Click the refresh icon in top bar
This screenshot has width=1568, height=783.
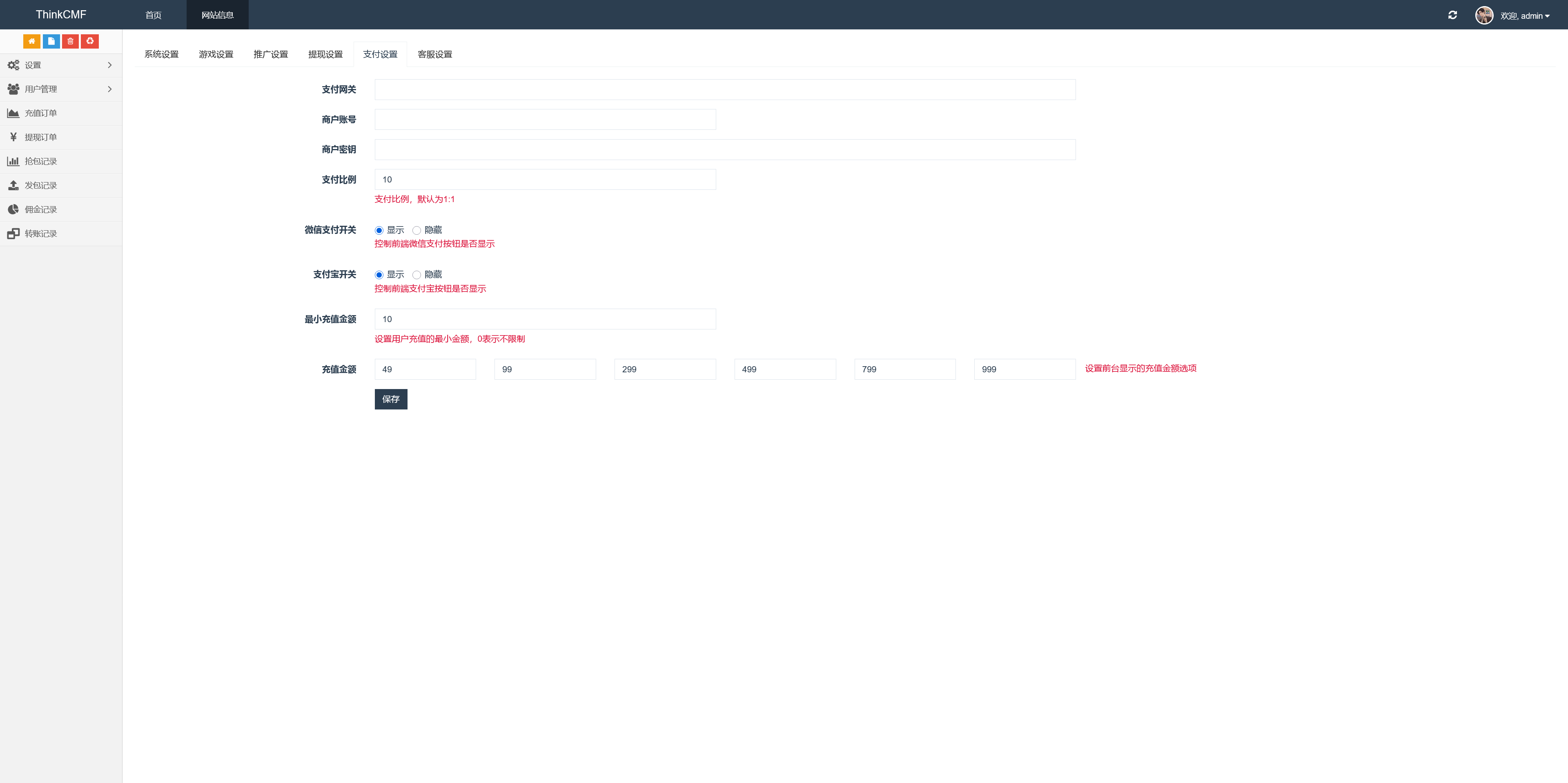pyautogui.click(x=1452, y=15)
